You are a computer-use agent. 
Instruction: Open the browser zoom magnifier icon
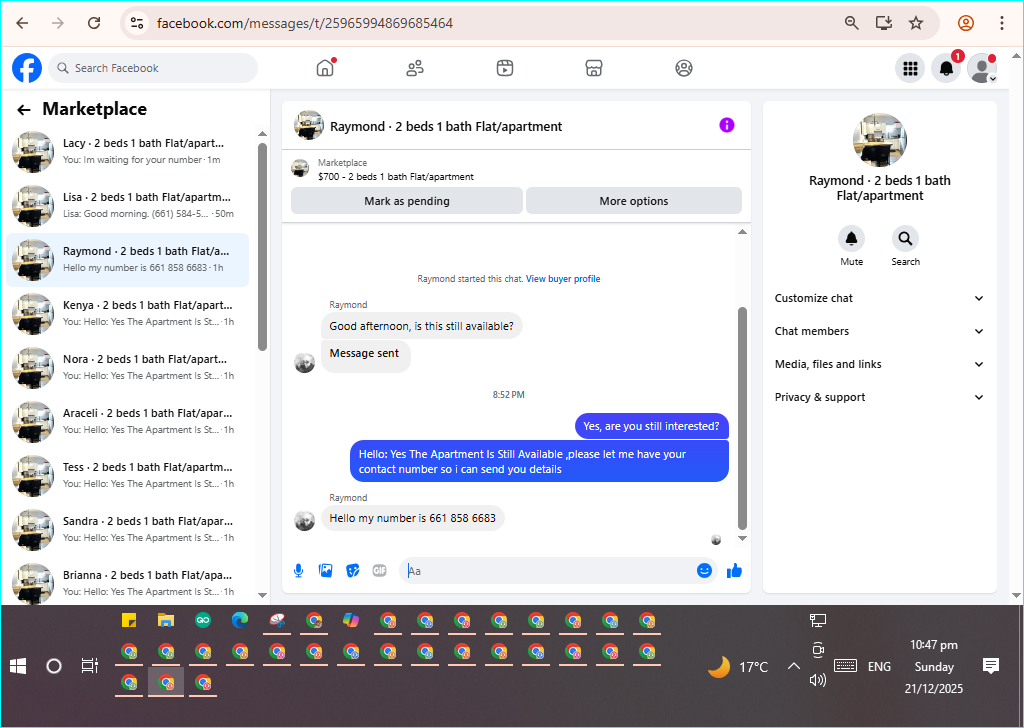coord(851,23)
